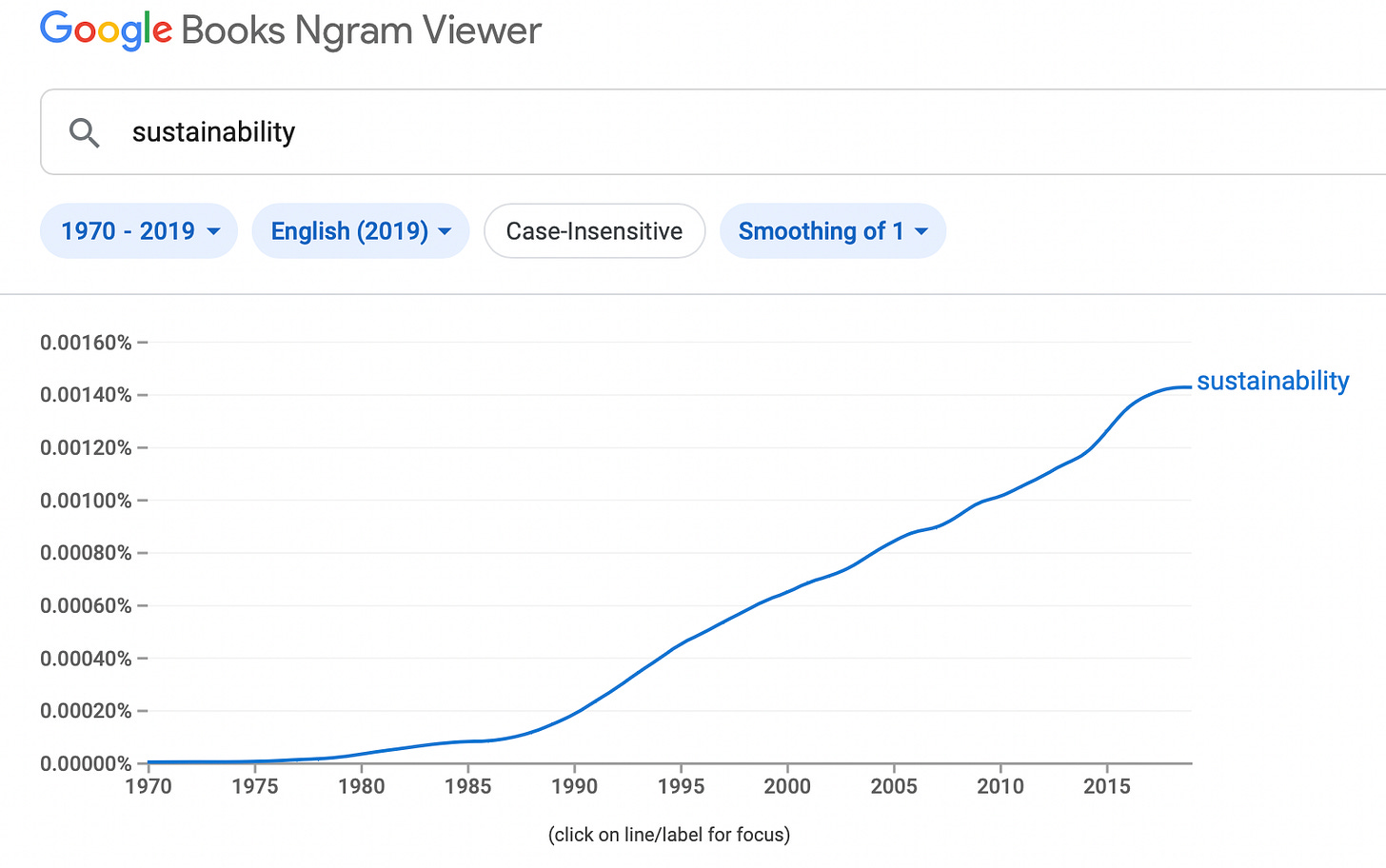Click the 0.00060% y-axis label

coord(86,605)
